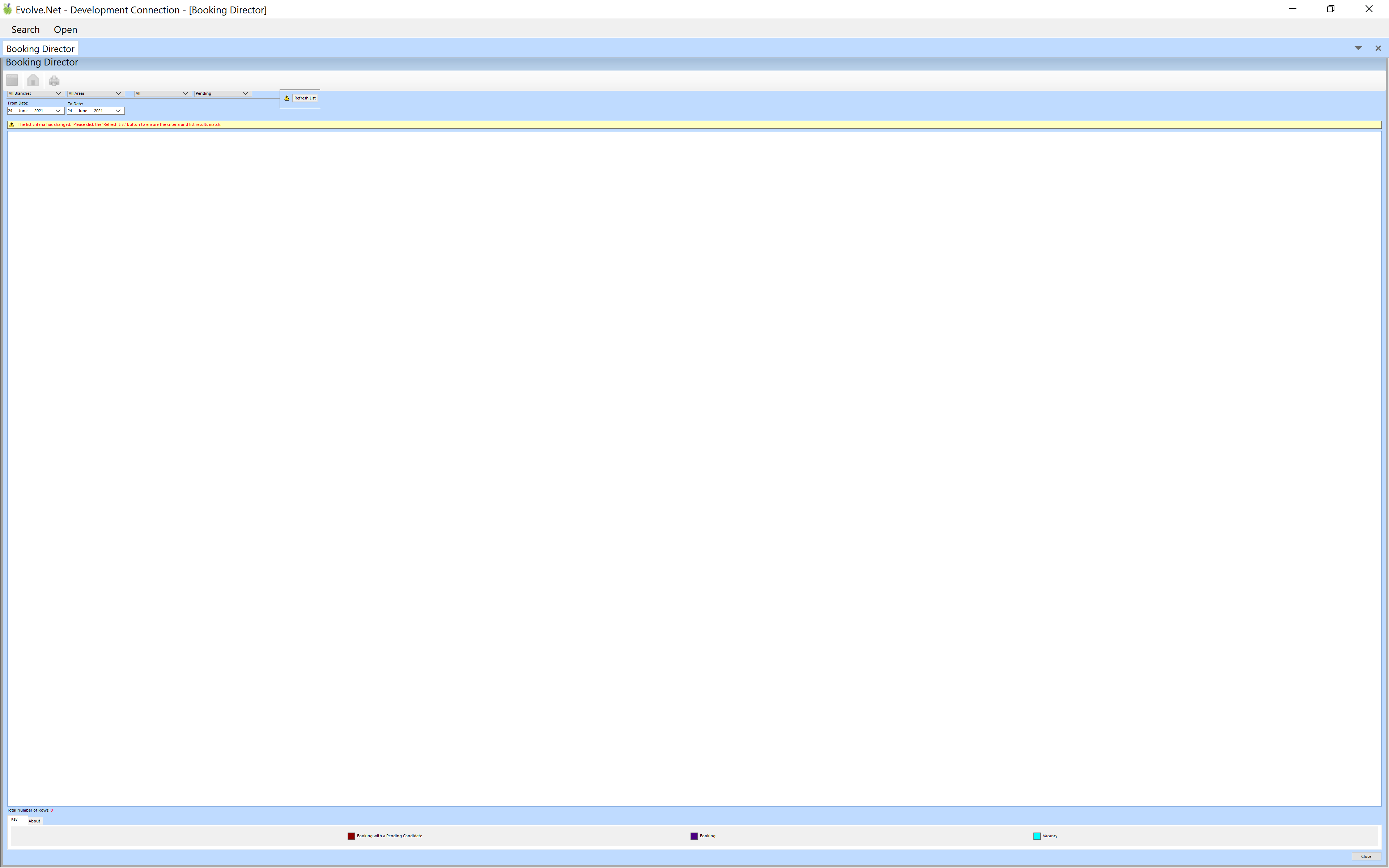Open the Search menu
Image resolution: width=1389 pixels, height=868 pixels.
point(25,30)
